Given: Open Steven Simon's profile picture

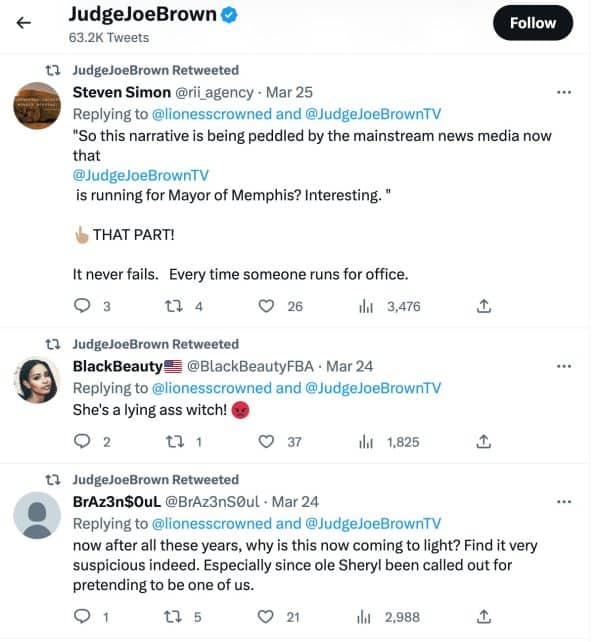Looking at the screenshot, I should (37, 105).
